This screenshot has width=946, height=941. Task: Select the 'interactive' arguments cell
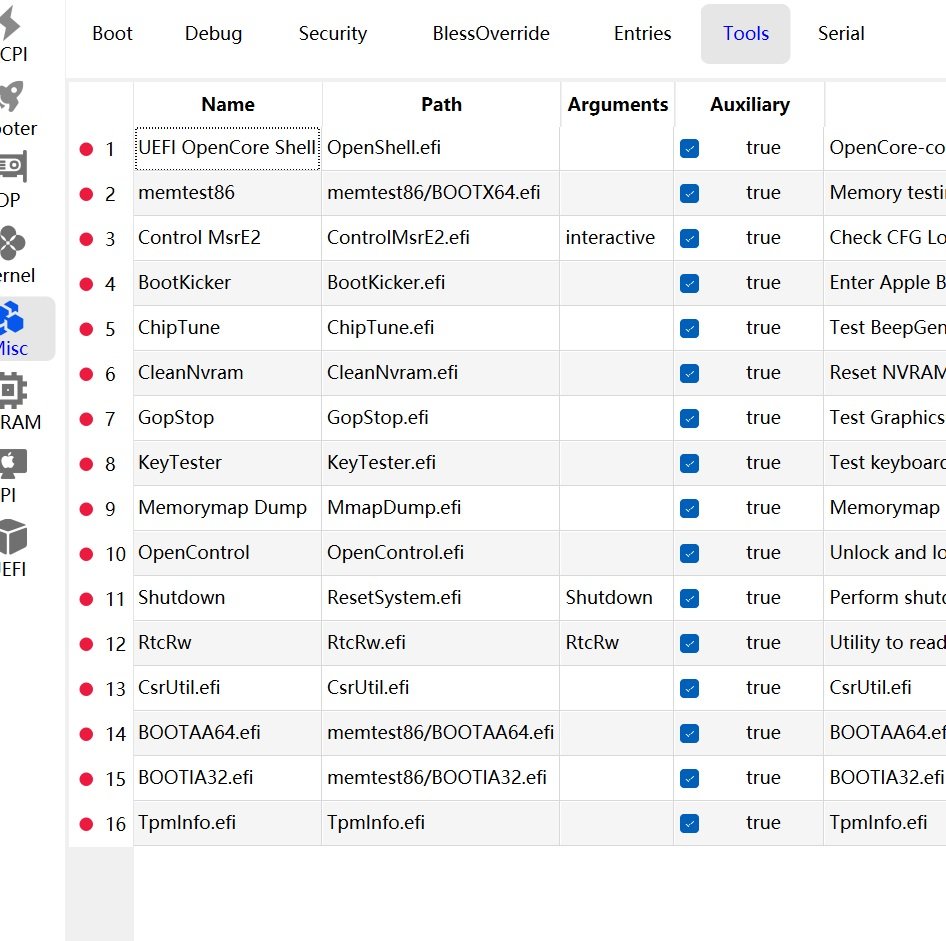617,238
